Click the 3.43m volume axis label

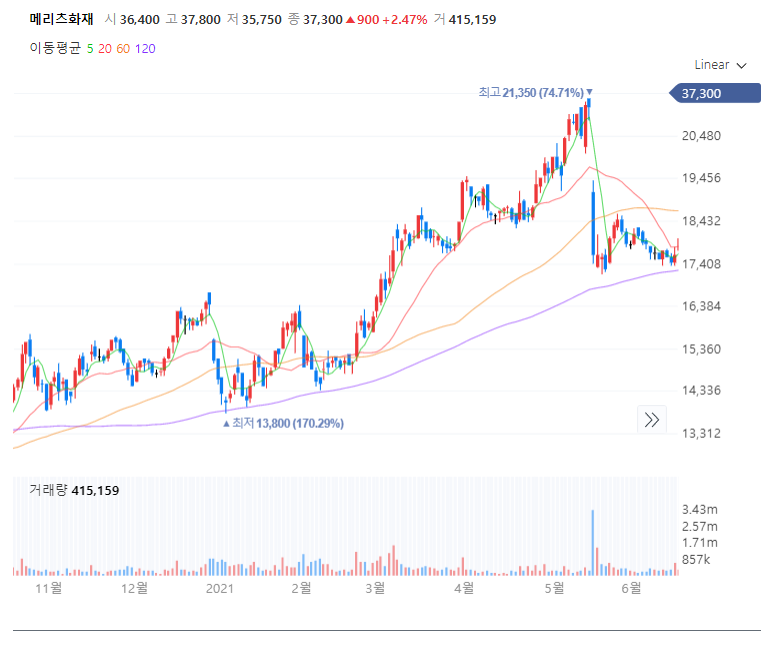click(x=700, y=509)
